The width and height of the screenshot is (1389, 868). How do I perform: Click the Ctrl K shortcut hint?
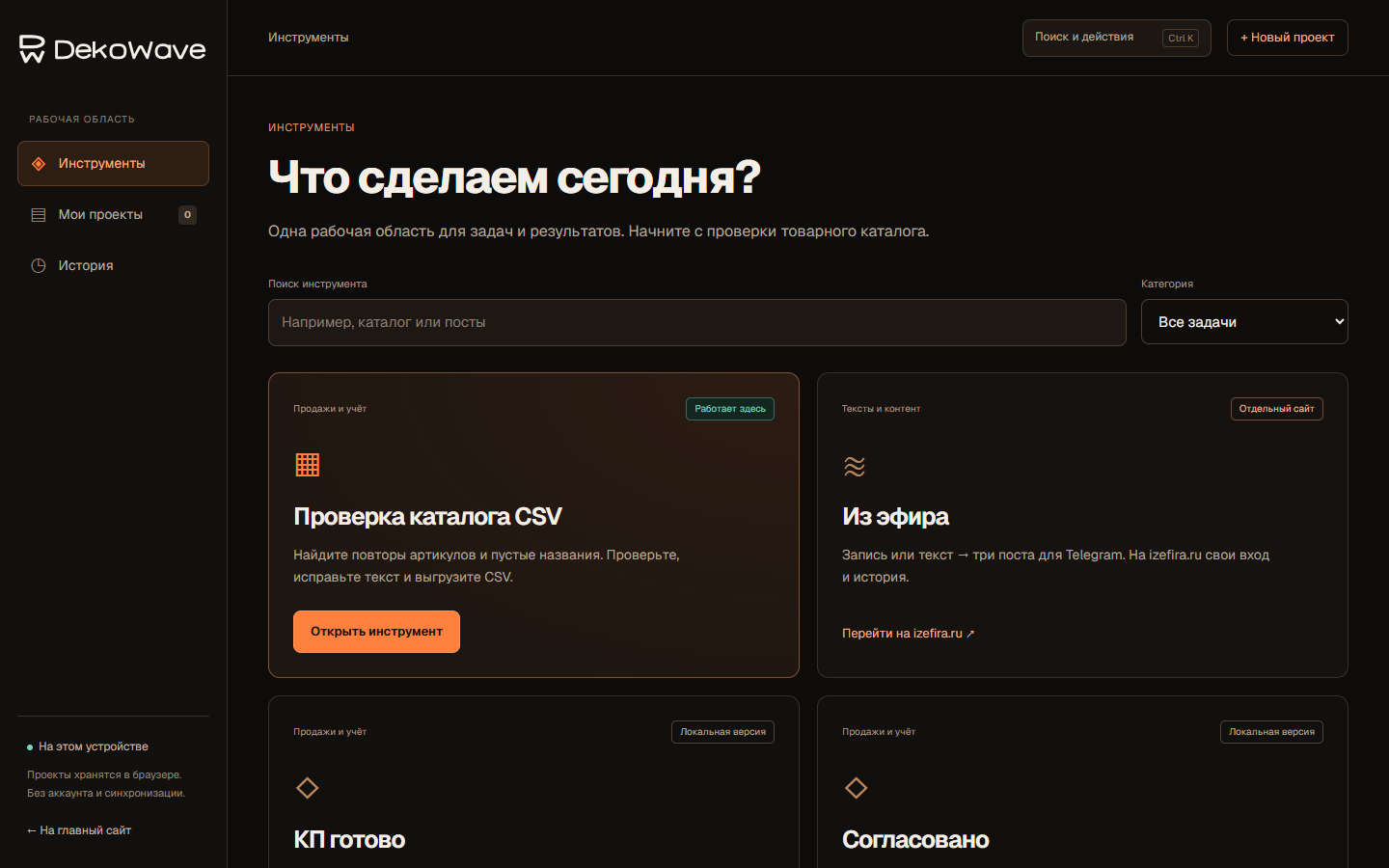(x=1181, y=39)
